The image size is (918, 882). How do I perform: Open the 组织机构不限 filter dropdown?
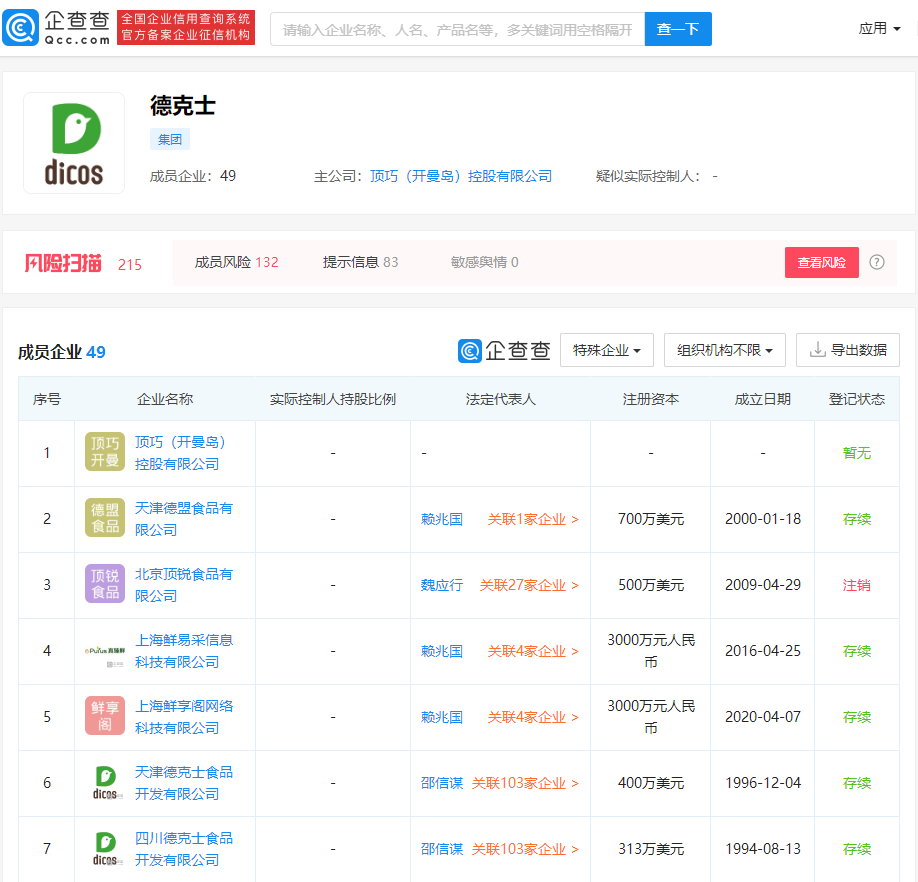(x=725, y=350)
